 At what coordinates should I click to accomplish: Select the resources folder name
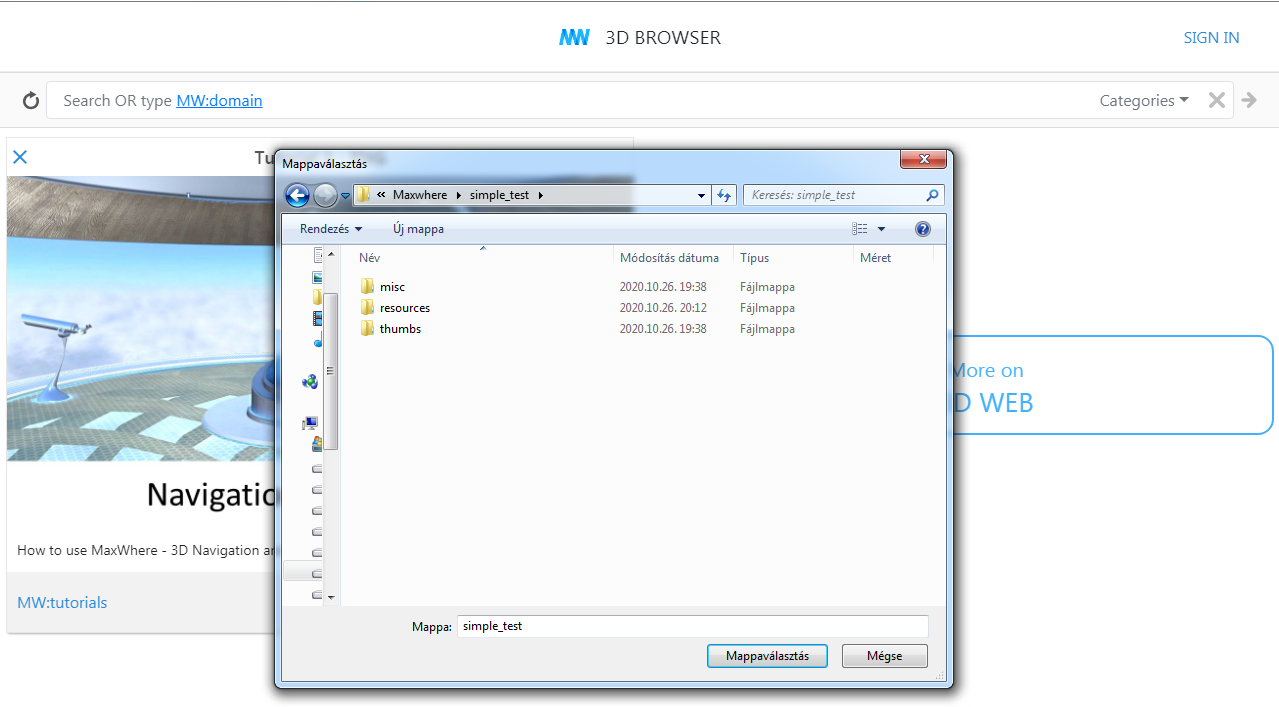[x=405, y=308]
